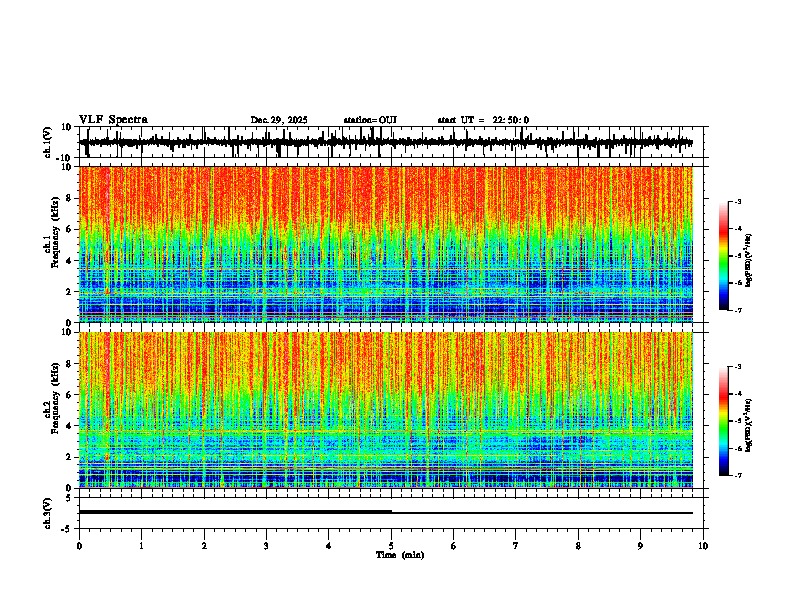Click time axis tick label "8"
Screen dimensions: 792x612
[578, 546]
